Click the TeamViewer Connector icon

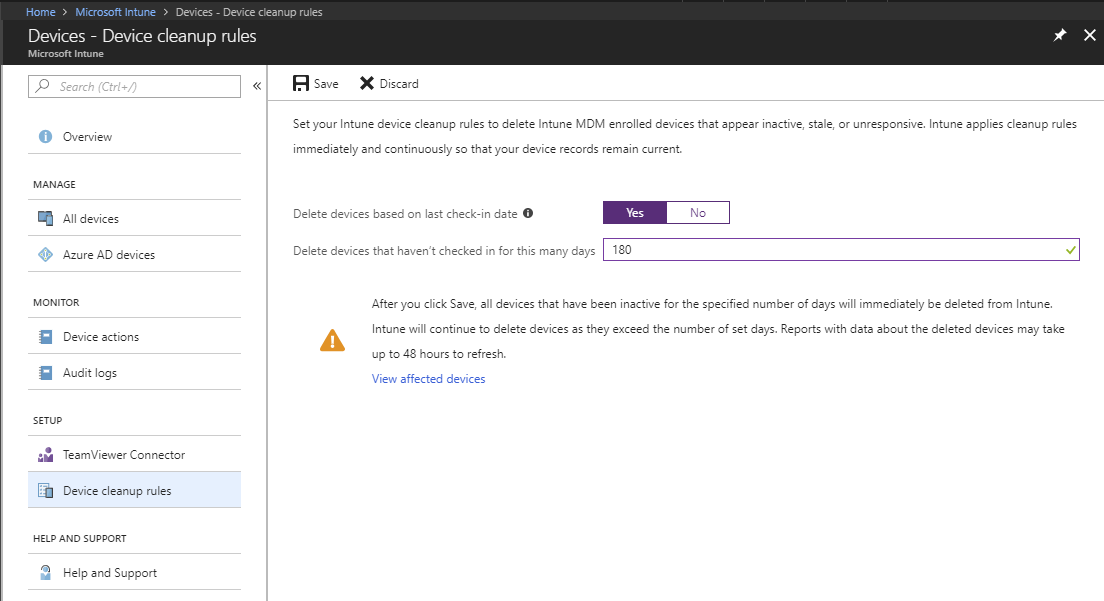[x=45, y=455]
